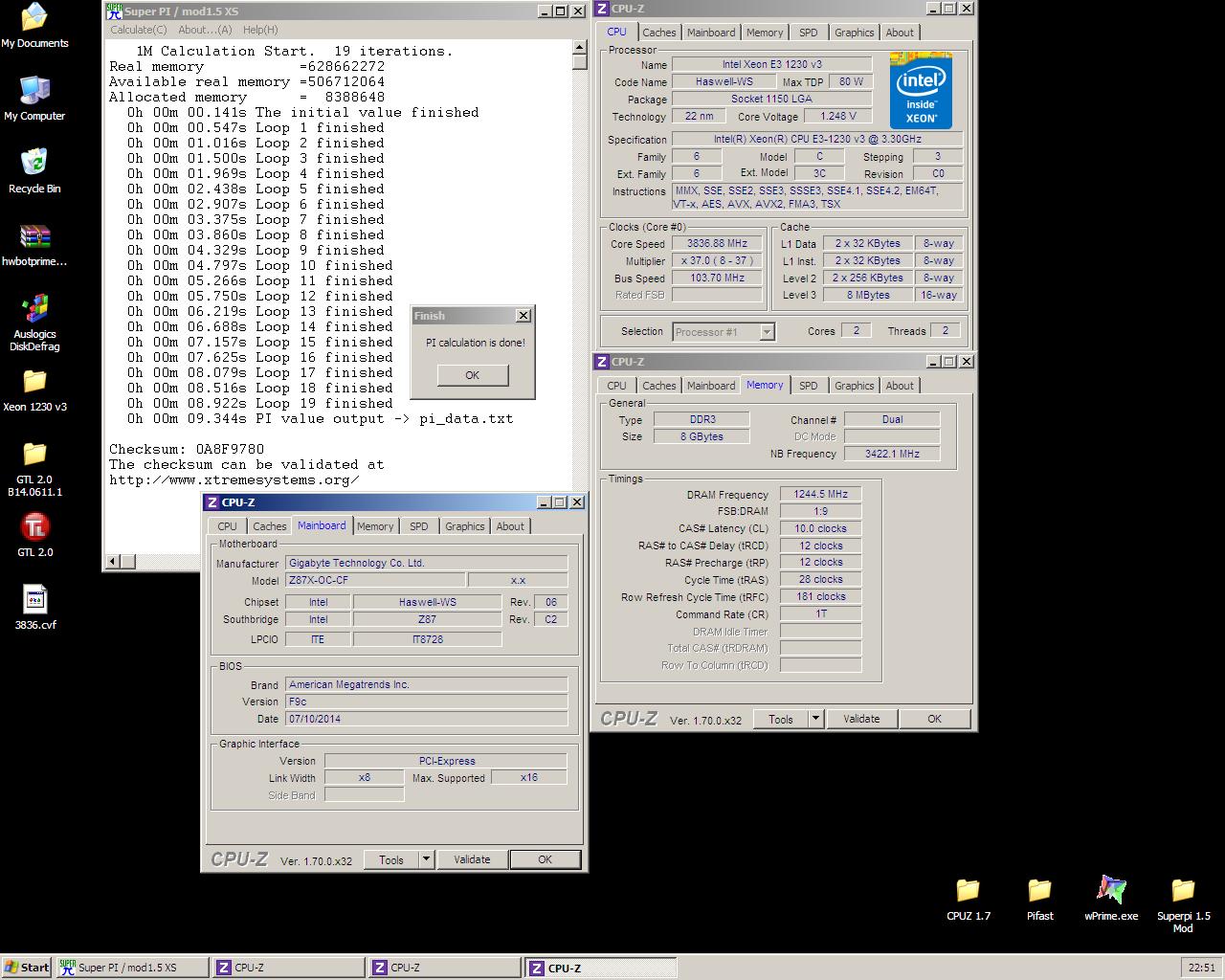
Task: Click OK in Memory CPU-Z window
Action: click(x=934, y=719)
